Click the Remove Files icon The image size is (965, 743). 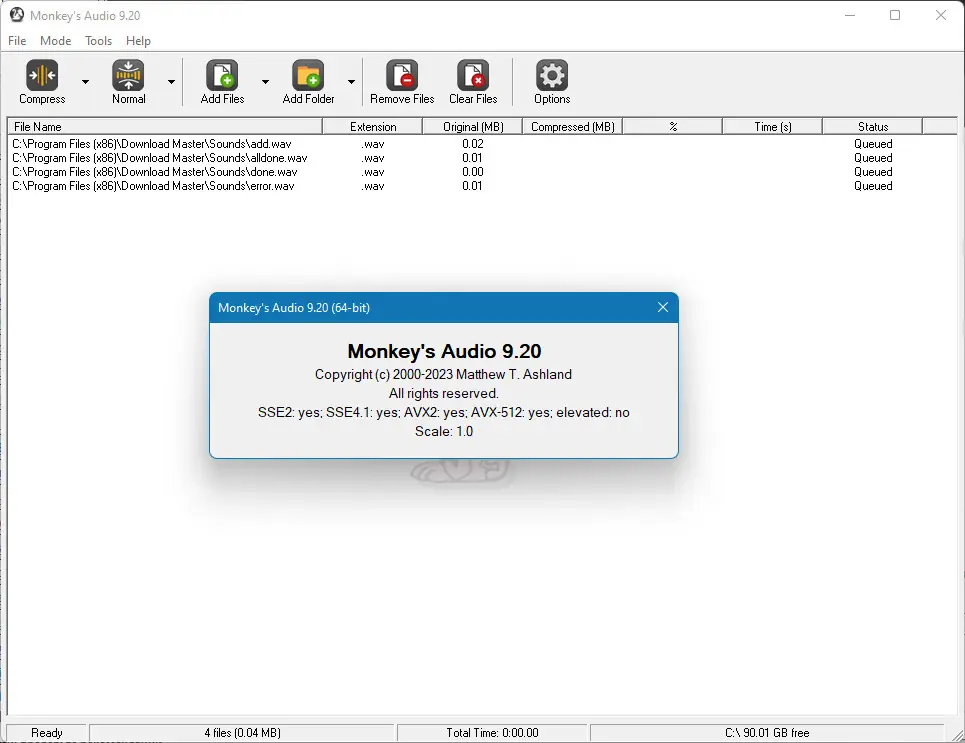tap(402, 75)
